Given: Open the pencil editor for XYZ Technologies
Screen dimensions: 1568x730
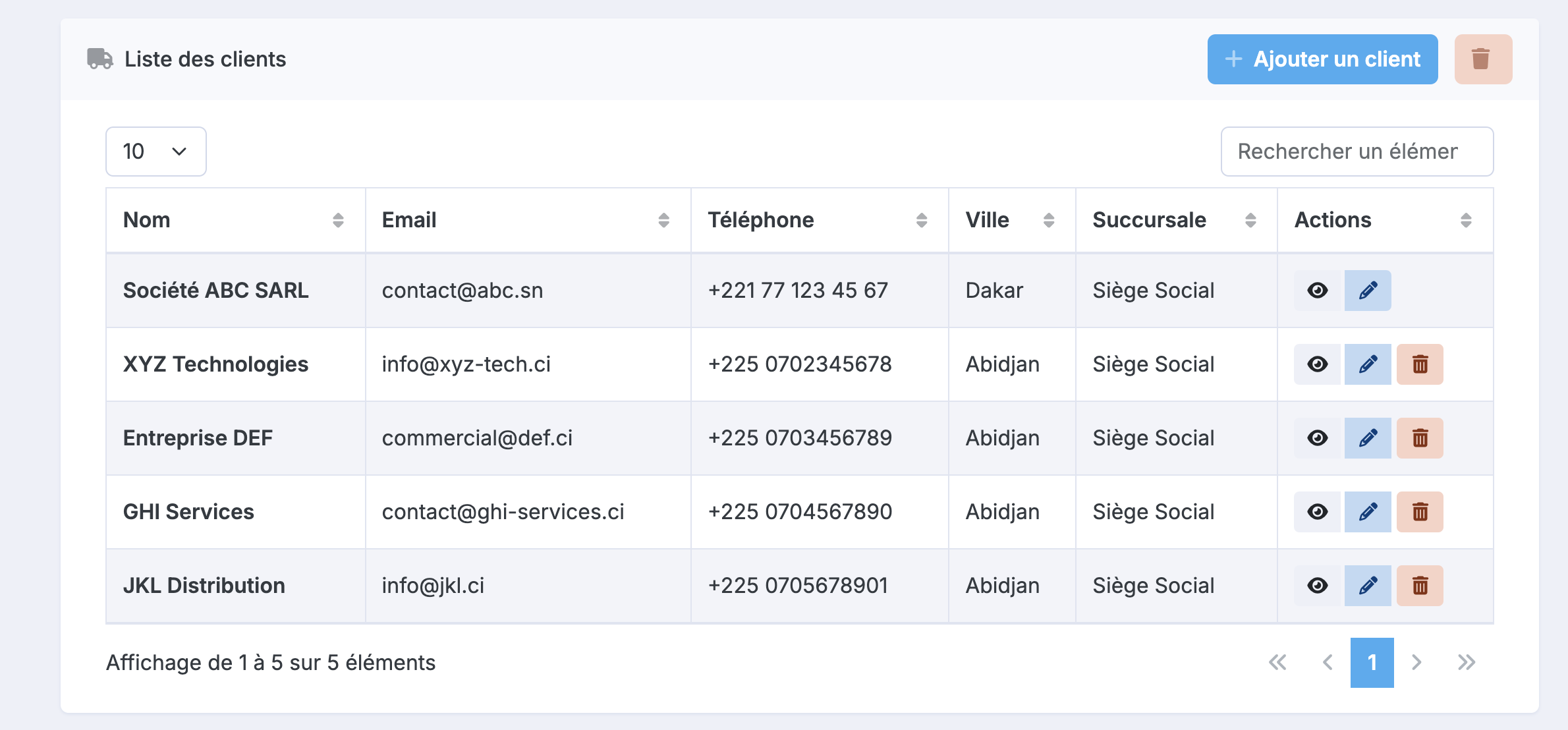Looking at the screenshot, I should click(1368, 364).
